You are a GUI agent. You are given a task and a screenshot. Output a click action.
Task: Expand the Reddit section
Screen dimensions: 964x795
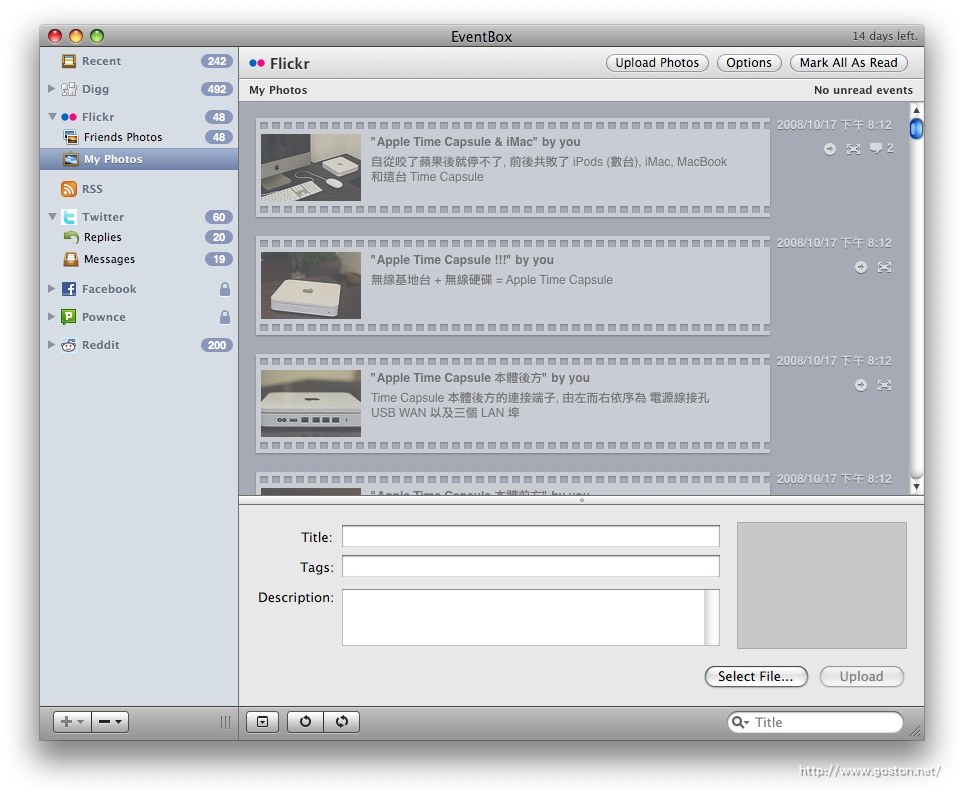[52, 344]
